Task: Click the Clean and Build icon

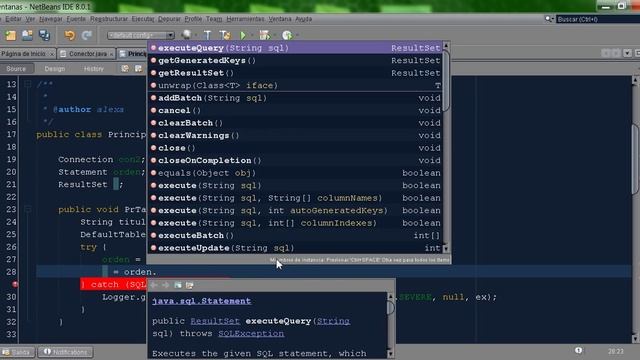Action: (x=224, y=36)
